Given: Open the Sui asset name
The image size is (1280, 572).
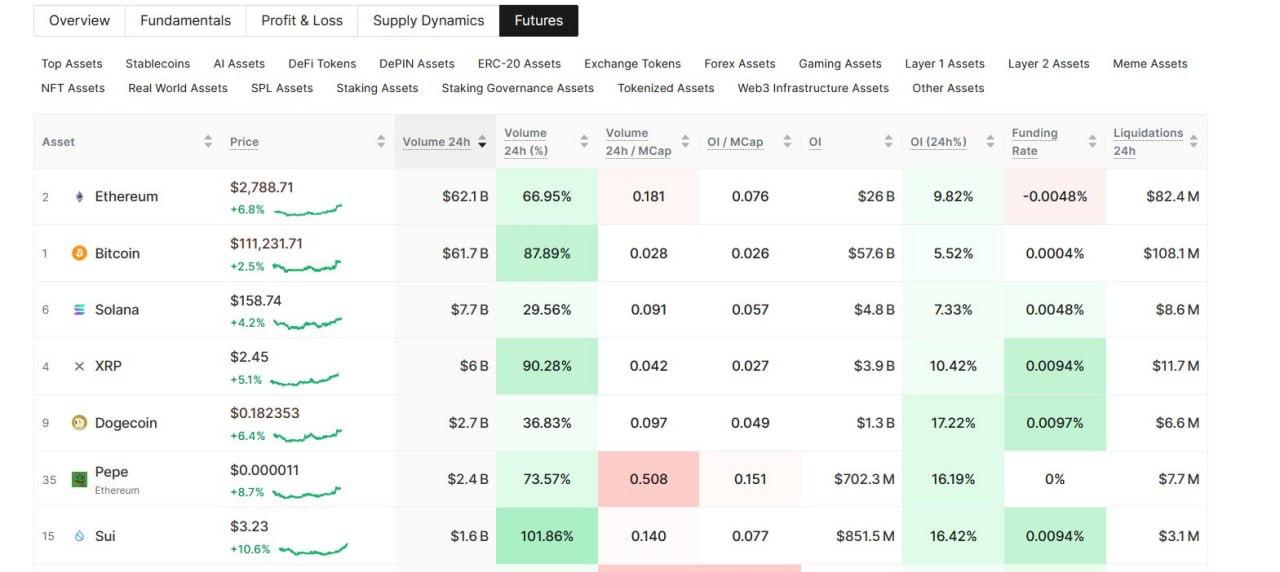Looking at the screenshot, I should point(105,536).
